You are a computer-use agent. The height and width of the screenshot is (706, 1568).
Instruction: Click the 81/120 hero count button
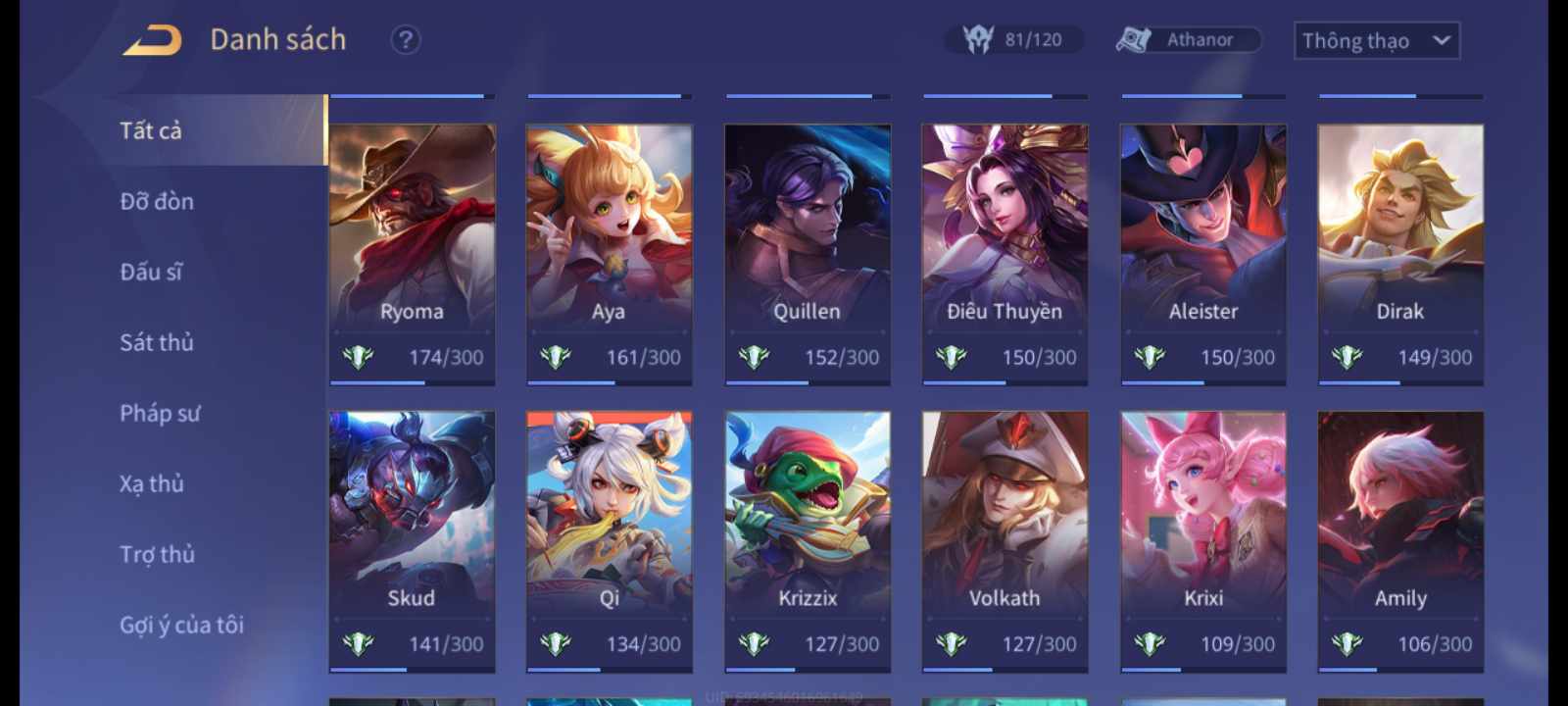[x=1014, y=39]
